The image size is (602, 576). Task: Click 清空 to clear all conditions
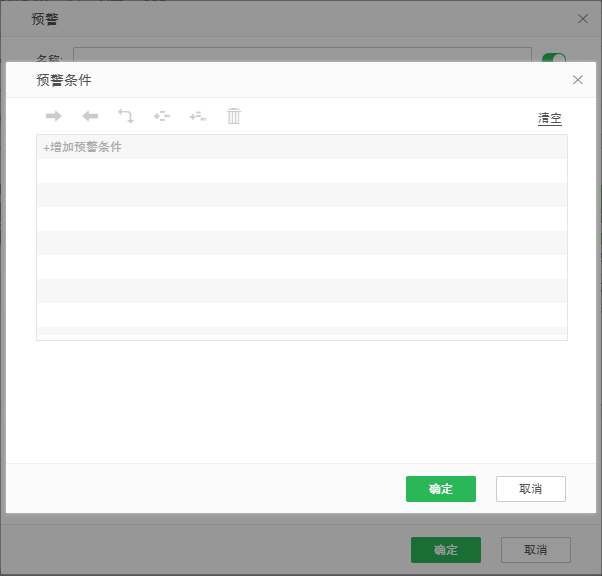[x=550, y=118]
